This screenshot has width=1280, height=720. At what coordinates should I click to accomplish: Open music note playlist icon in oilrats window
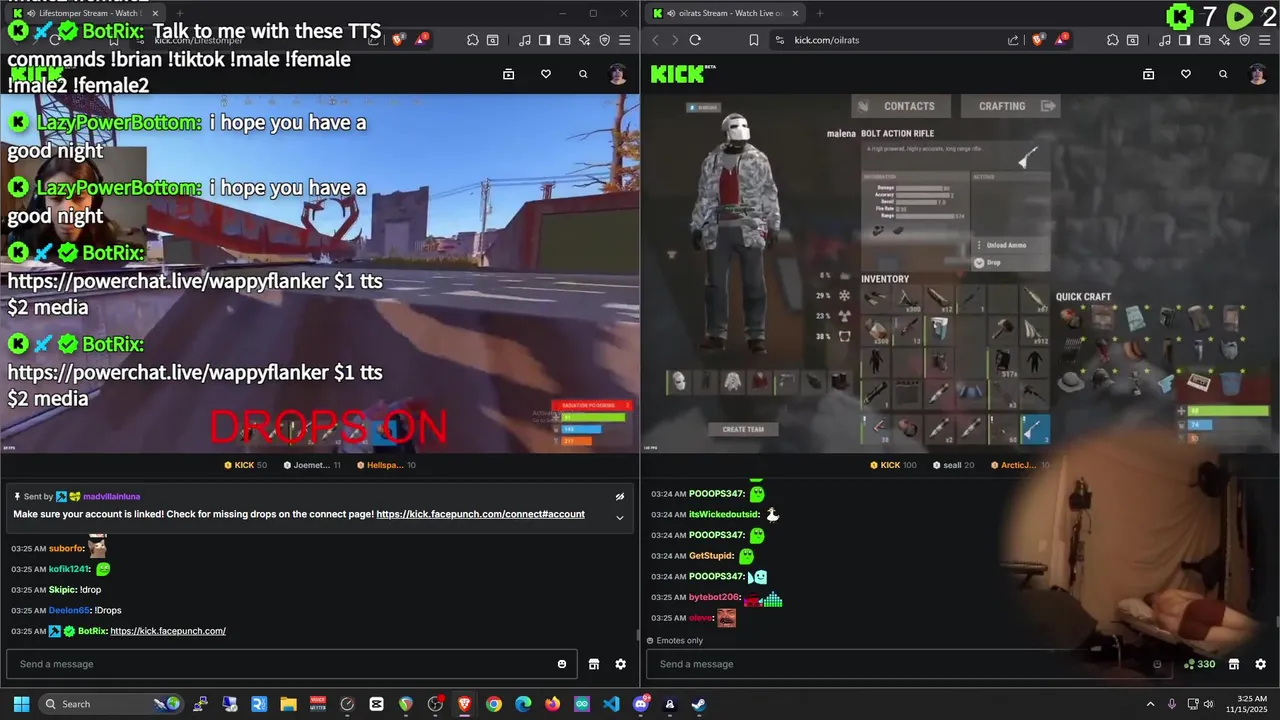pos(1165,40)
